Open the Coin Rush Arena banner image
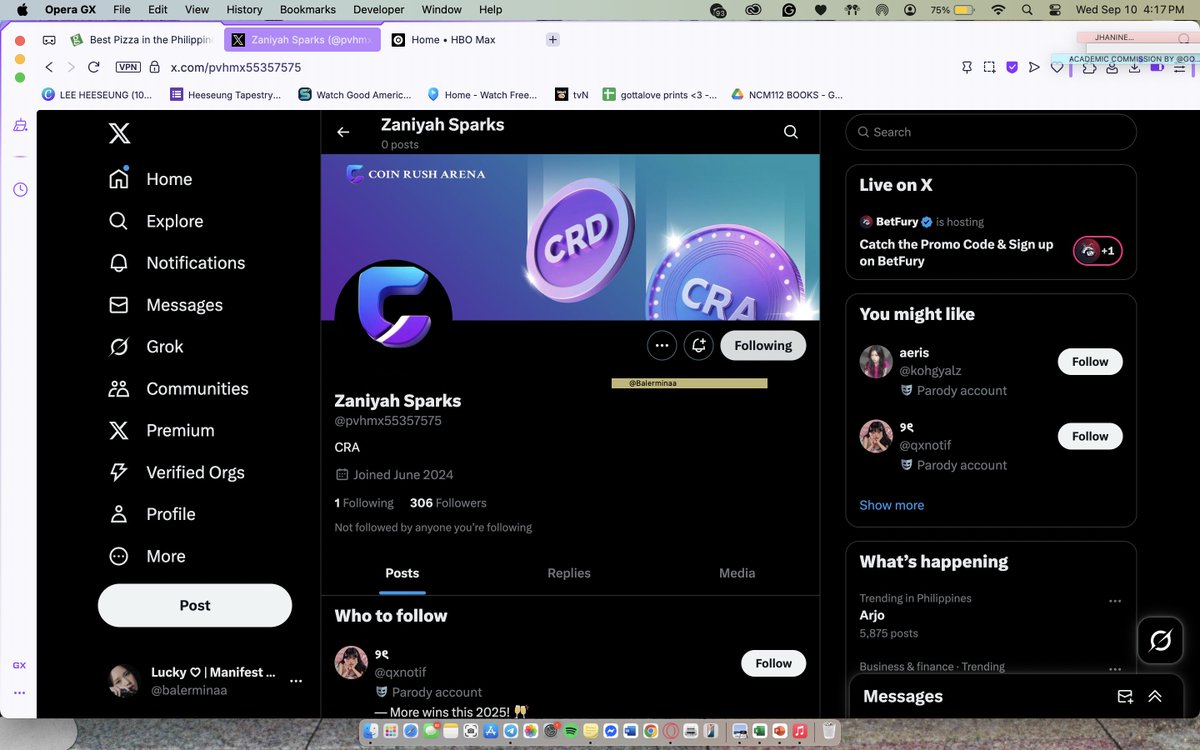The width and height of the screenshot is (1200, 750). click(x=570, y=237)
